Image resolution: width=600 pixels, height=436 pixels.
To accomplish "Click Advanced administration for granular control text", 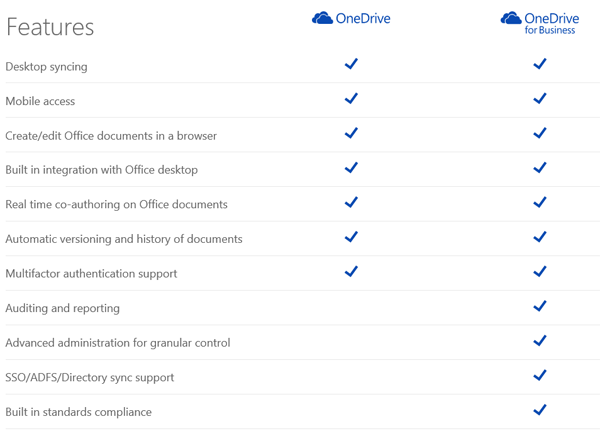I will (x=117, y=343).
